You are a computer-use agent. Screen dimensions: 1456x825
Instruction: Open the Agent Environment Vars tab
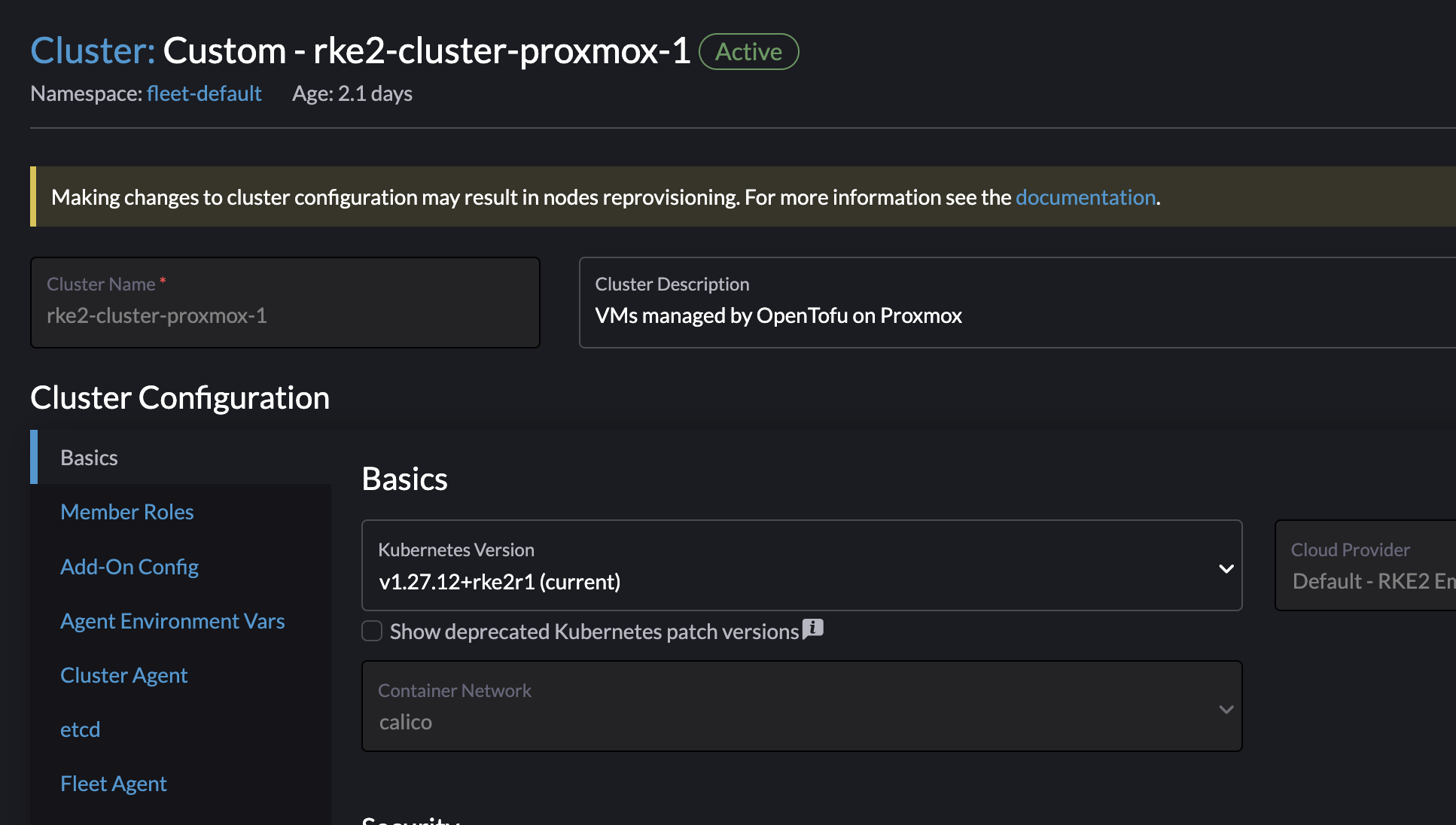point(172,620)
